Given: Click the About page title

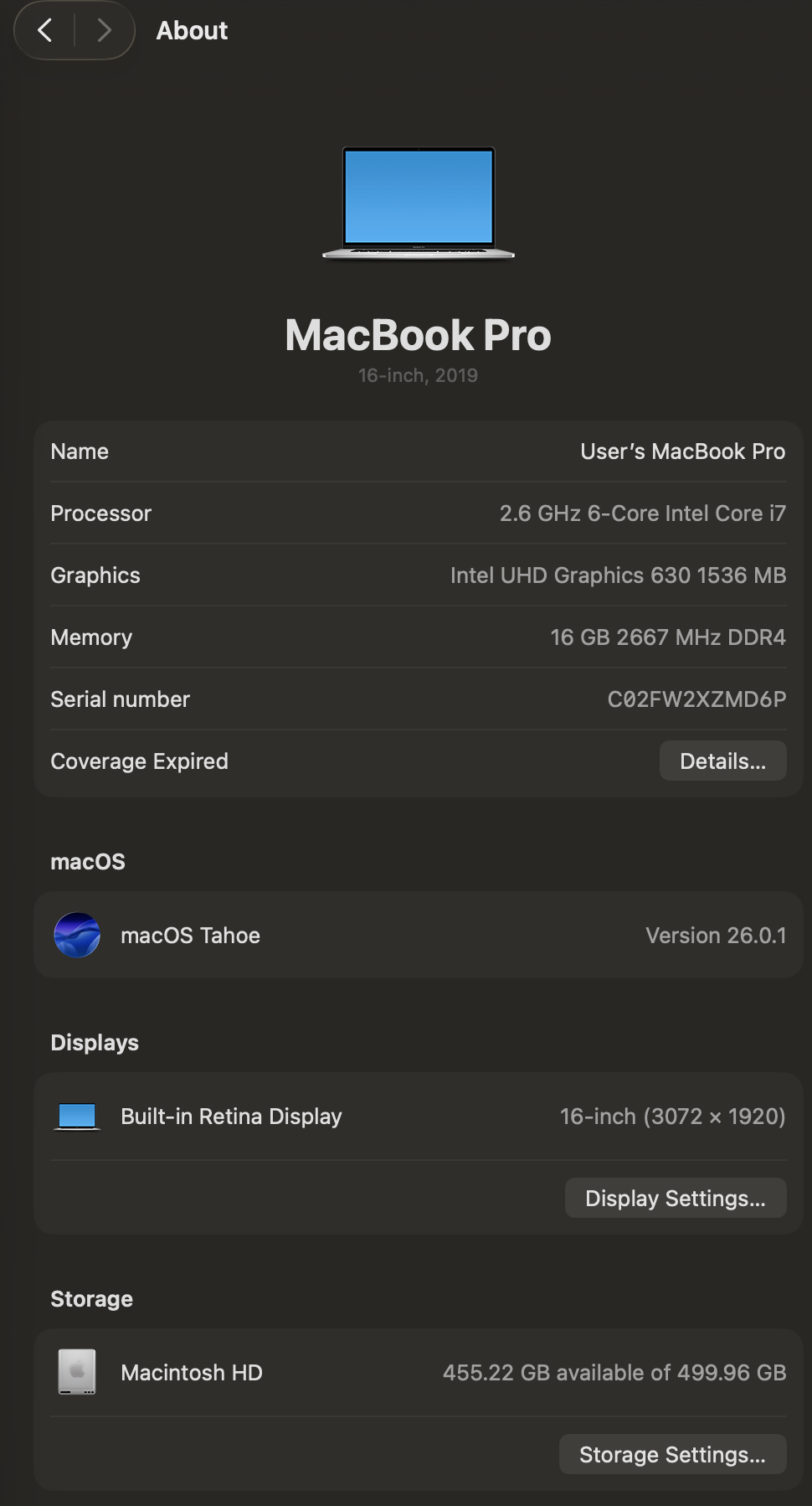Looking at the screenshot, I should pyautogui.click(x=192, y=31).
